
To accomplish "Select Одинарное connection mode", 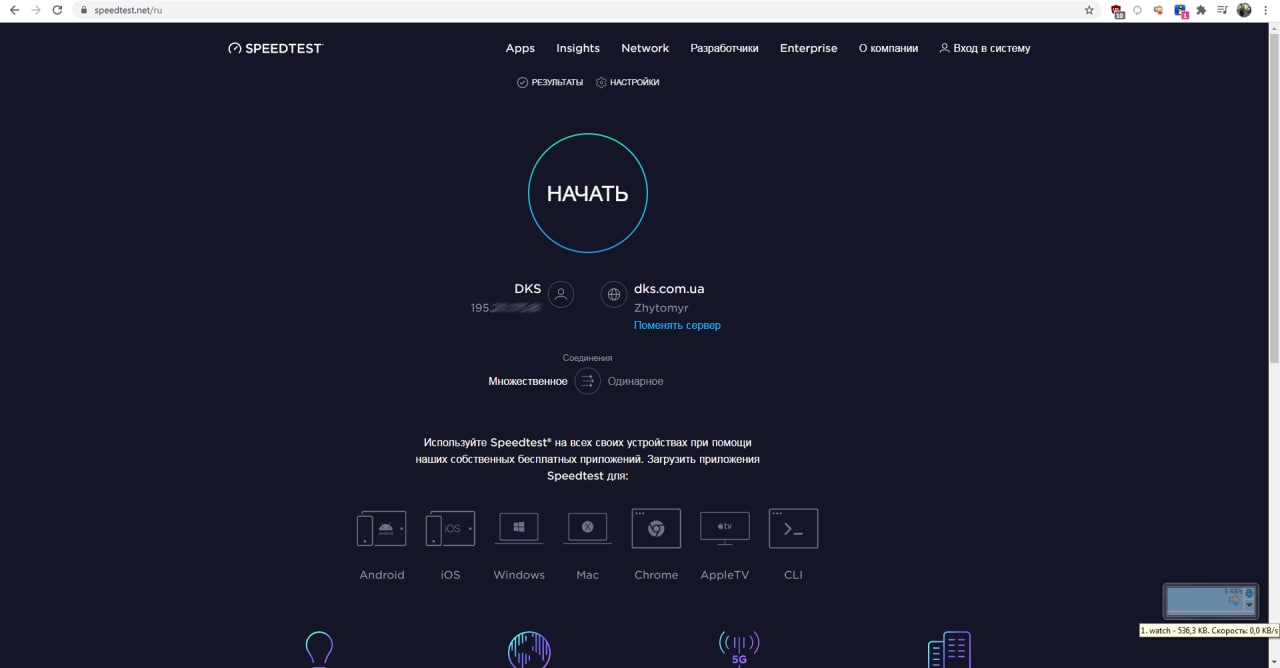I will tap(635, 381).
